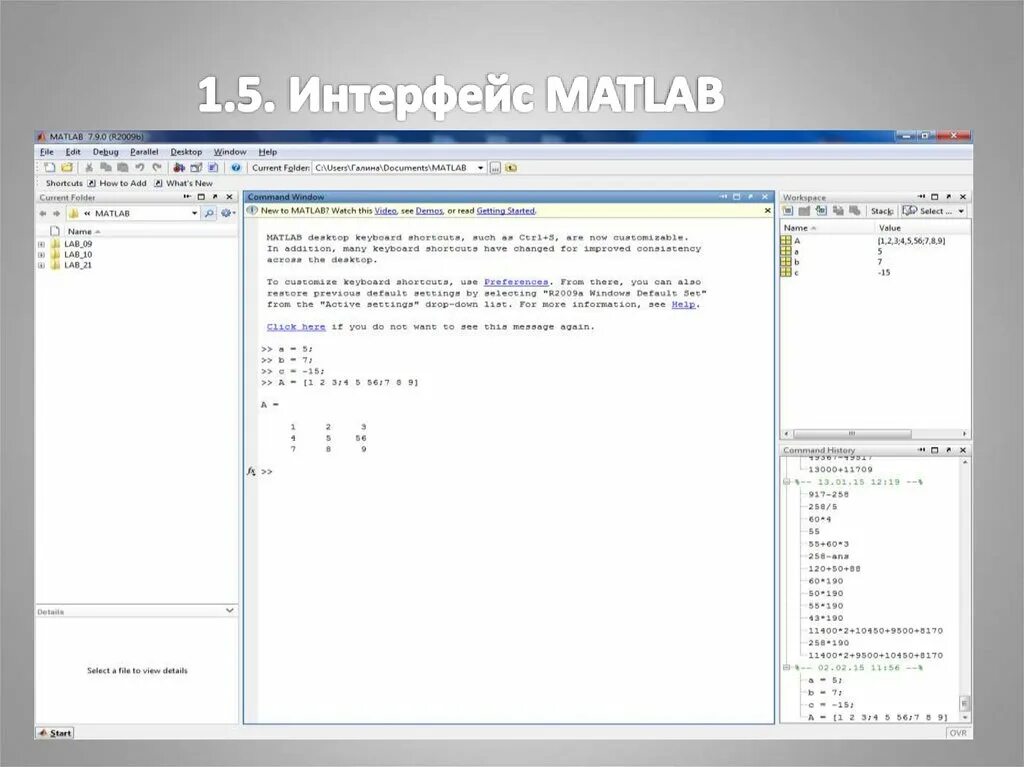Go up one folder level icon
The image size is (1024, 767).
coord(511,168)
